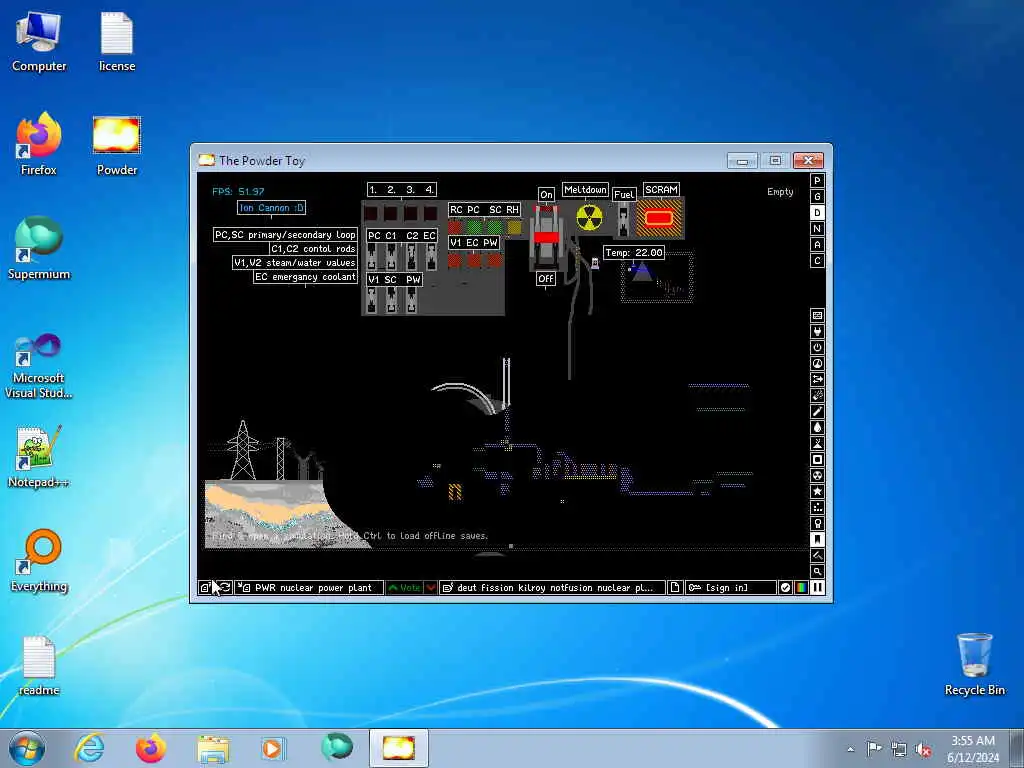Viewport: 1024px width, 768px height.
Task: Open Windows Media Player from taskbar
Action: 273,748
